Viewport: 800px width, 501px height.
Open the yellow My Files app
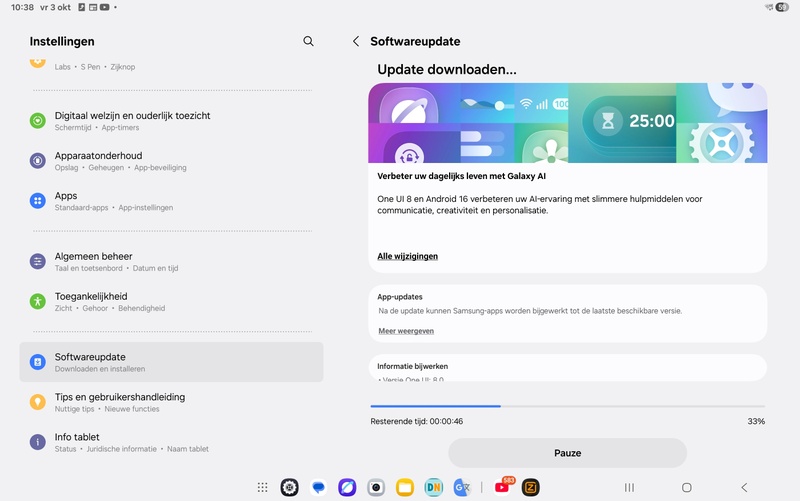[405, 488]
